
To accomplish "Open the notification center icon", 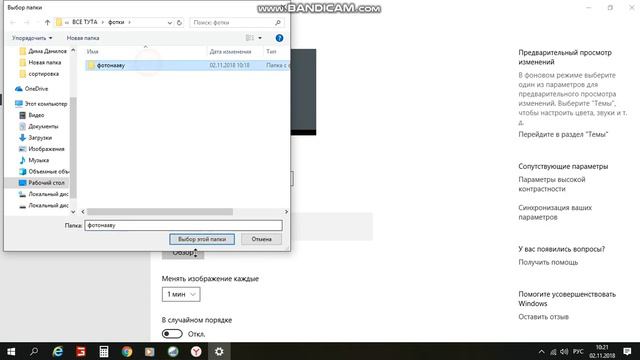I will [x=627, y=351].
